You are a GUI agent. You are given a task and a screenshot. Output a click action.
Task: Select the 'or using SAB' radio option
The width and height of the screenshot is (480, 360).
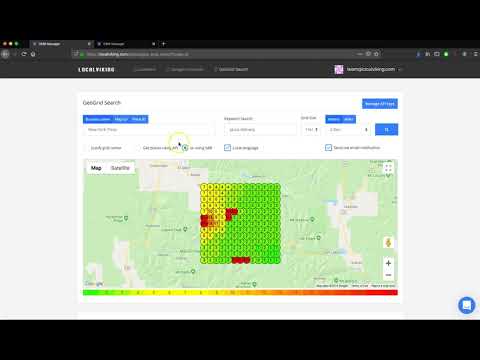[185, 148]
